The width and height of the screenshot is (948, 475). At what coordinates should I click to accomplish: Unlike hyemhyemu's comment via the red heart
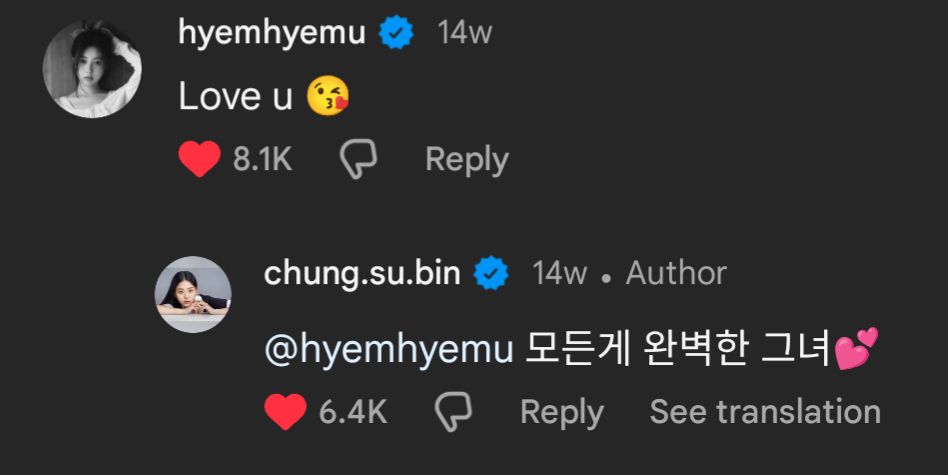pos(200,160)
